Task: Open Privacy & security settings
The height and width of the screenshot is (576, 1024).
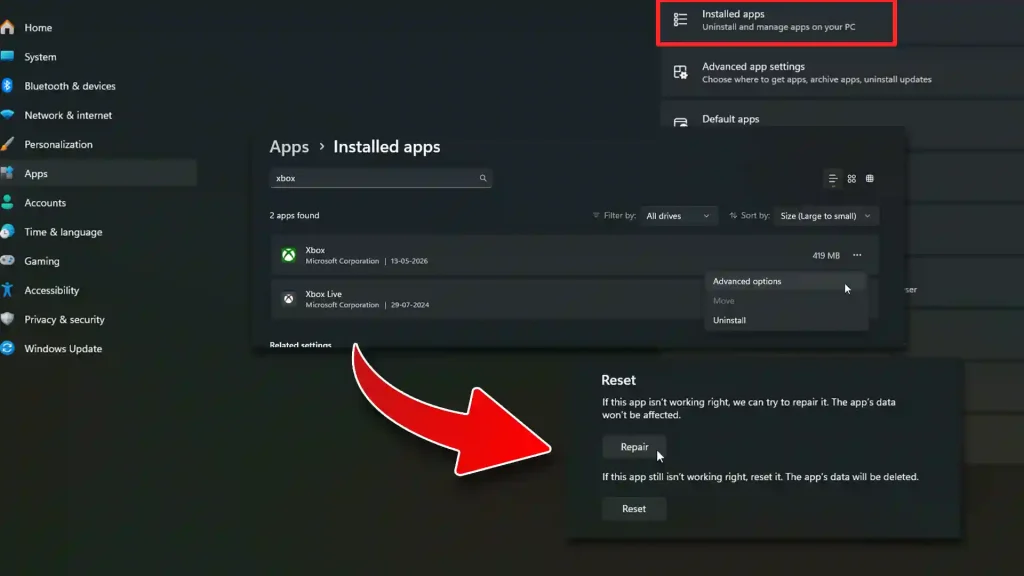Action: [64, 319]
